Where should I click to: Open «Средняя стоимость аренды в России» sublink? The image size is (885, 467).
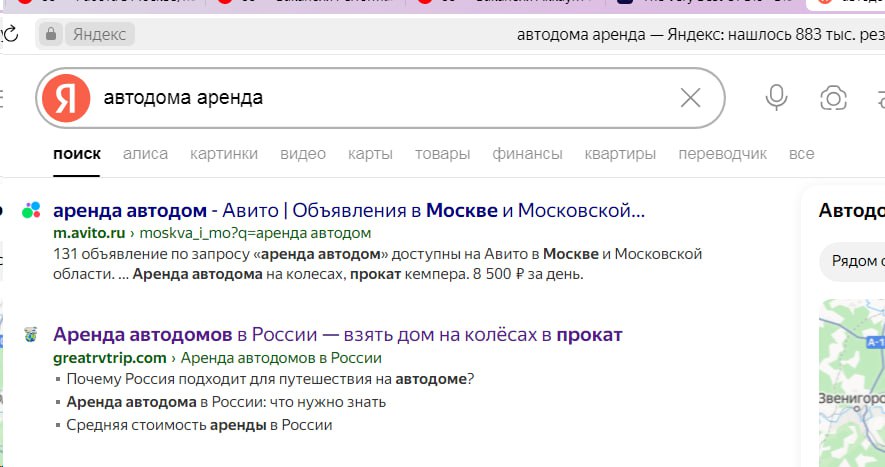point(199,425)
